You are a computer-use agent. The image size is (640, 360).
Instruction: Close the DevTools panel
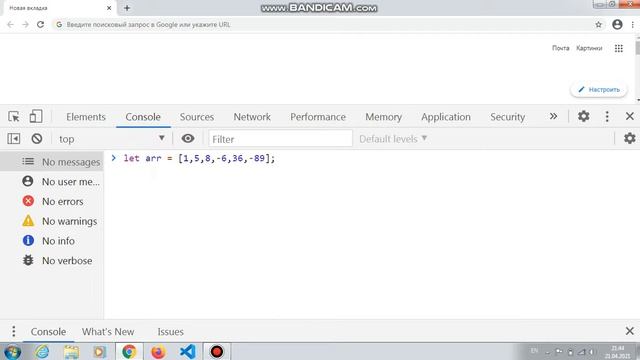coord(630,116)
